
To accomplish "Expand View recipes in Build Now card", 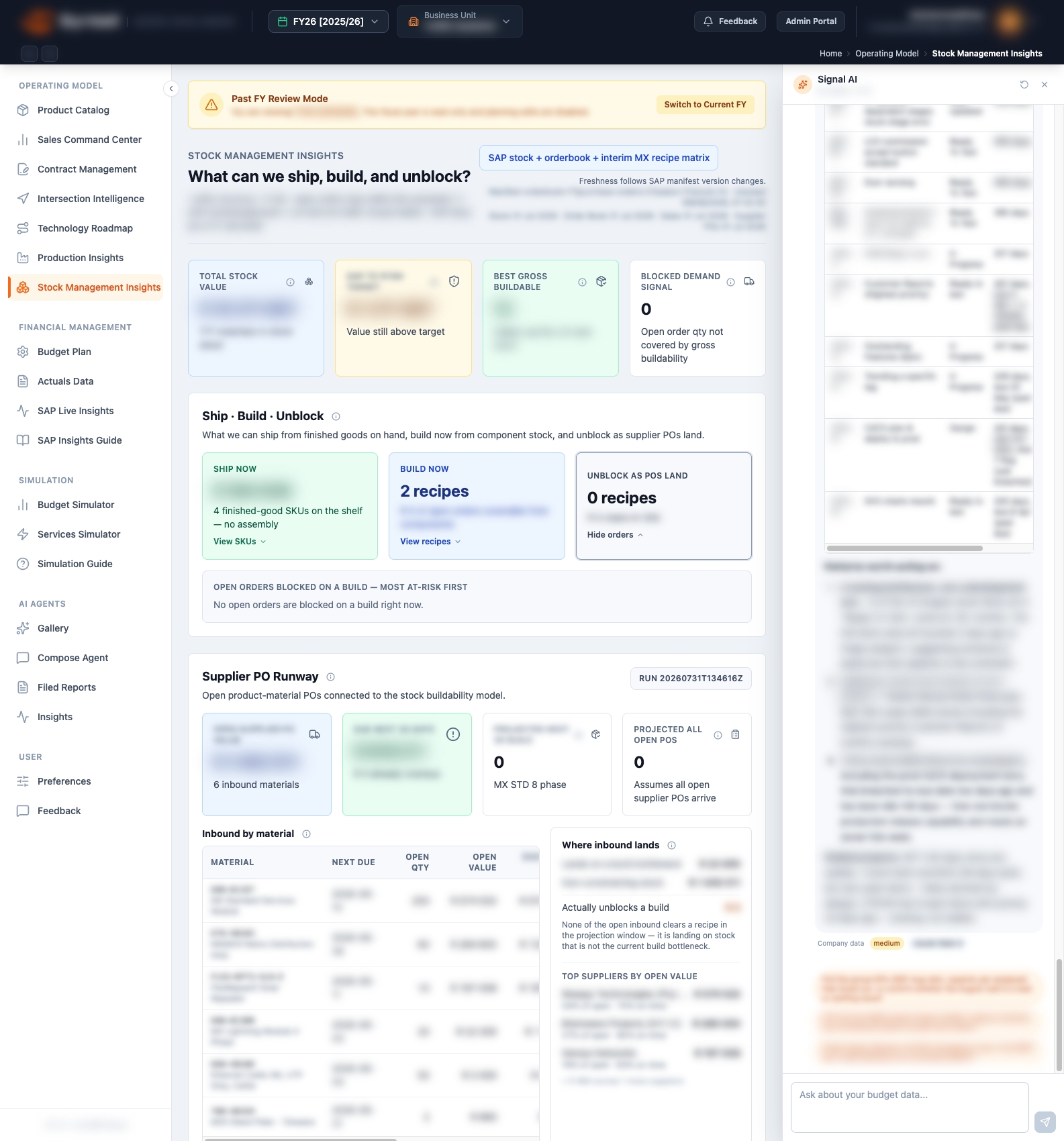I will coord(430,542).
